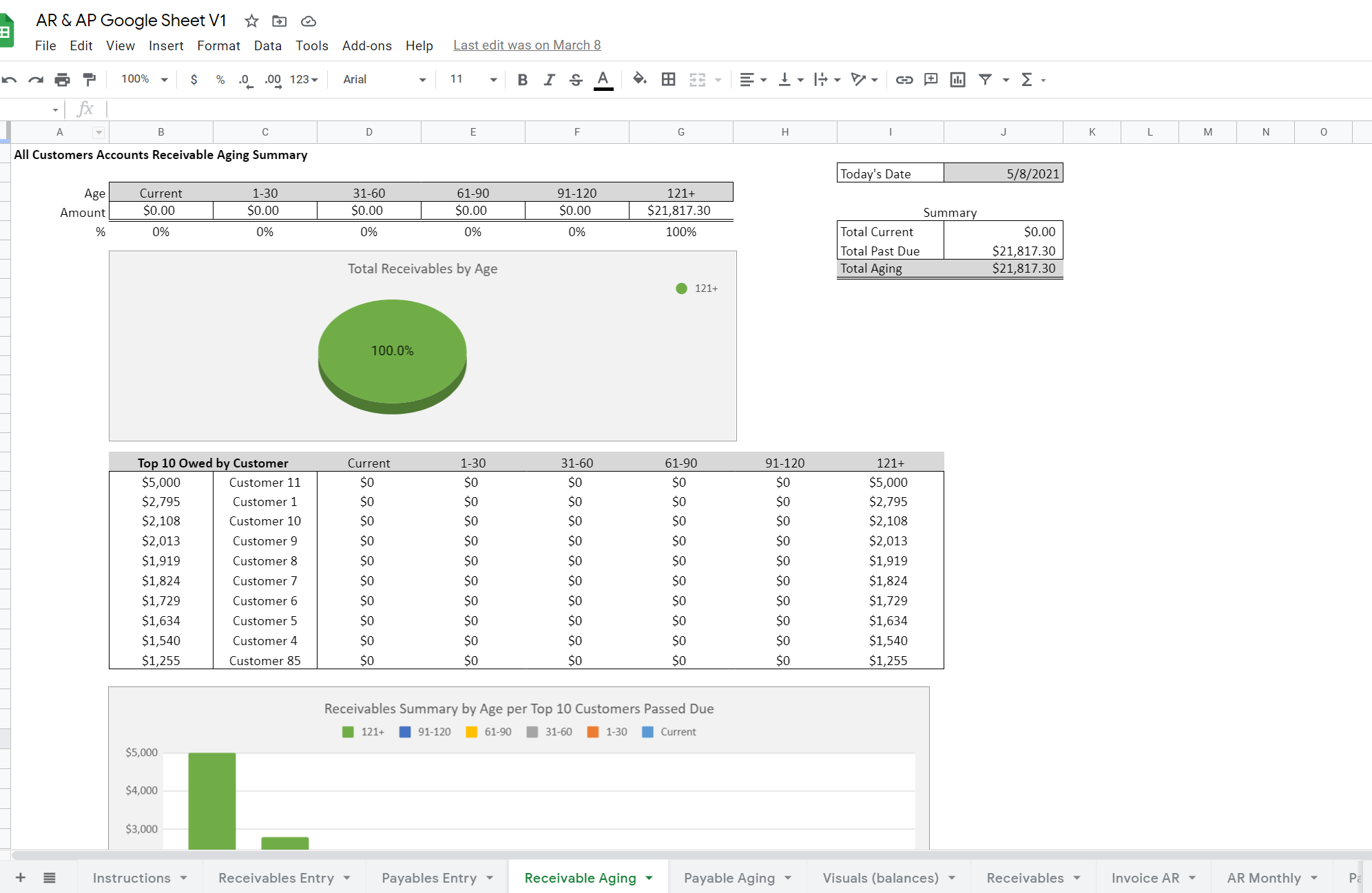Decrease decimal places button
1372x893 pixels.
tap(246, 80)
